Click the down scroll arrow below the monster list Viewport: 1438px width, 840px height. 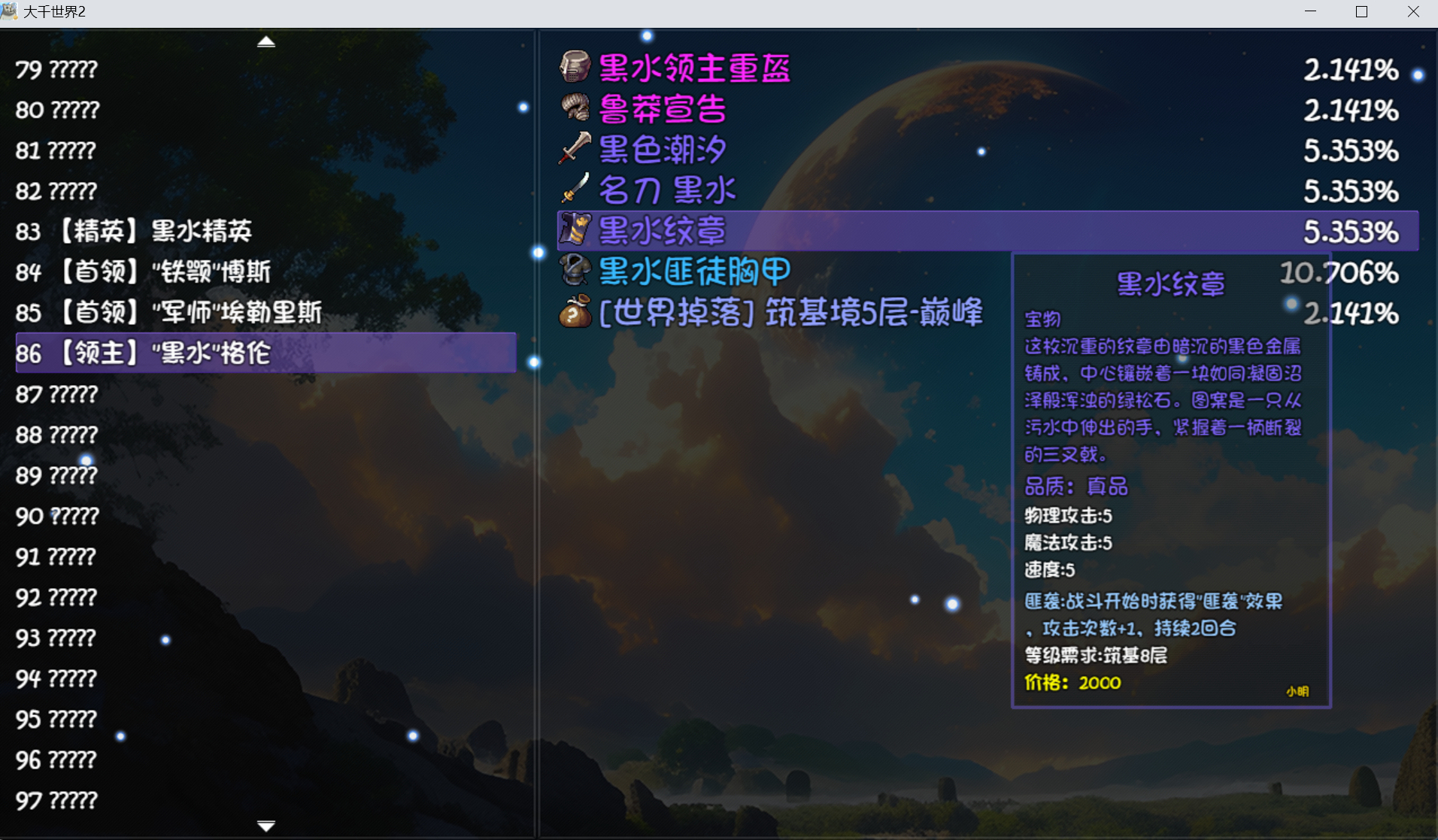266,825
